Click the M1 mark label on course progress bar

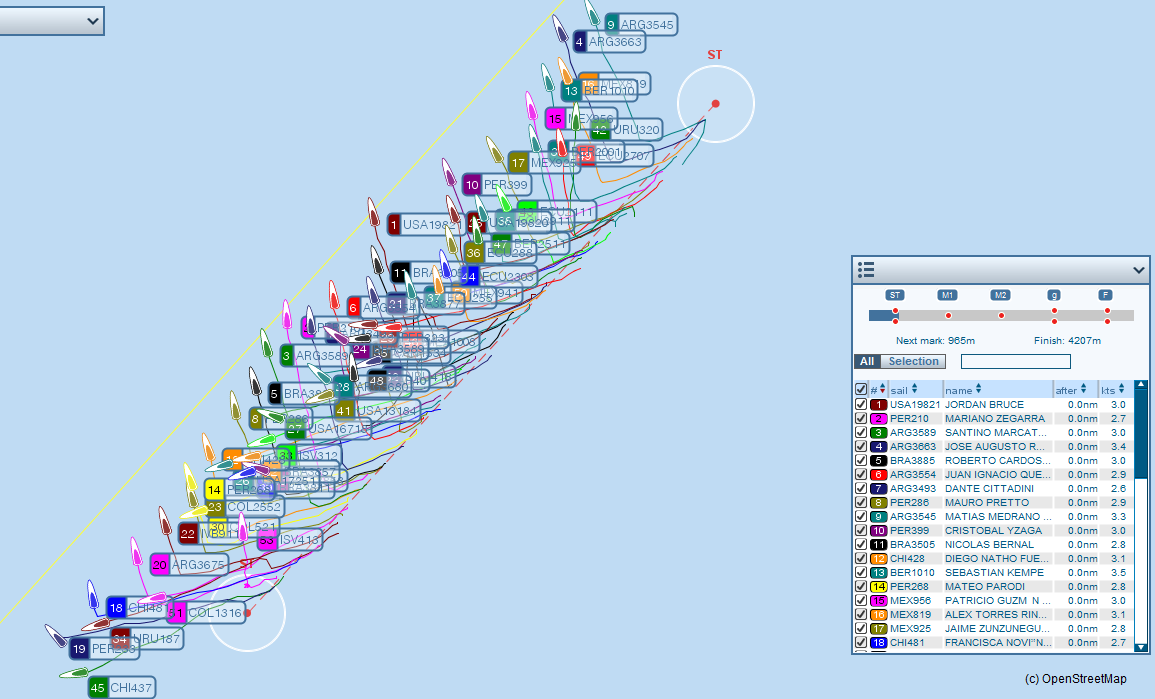[948, 295]
